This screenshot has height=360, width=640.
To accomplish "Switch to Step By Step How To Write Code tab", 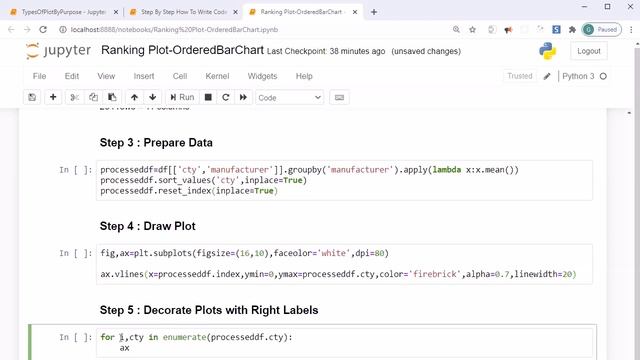I will pyautogui.click(x=184, y=12).
